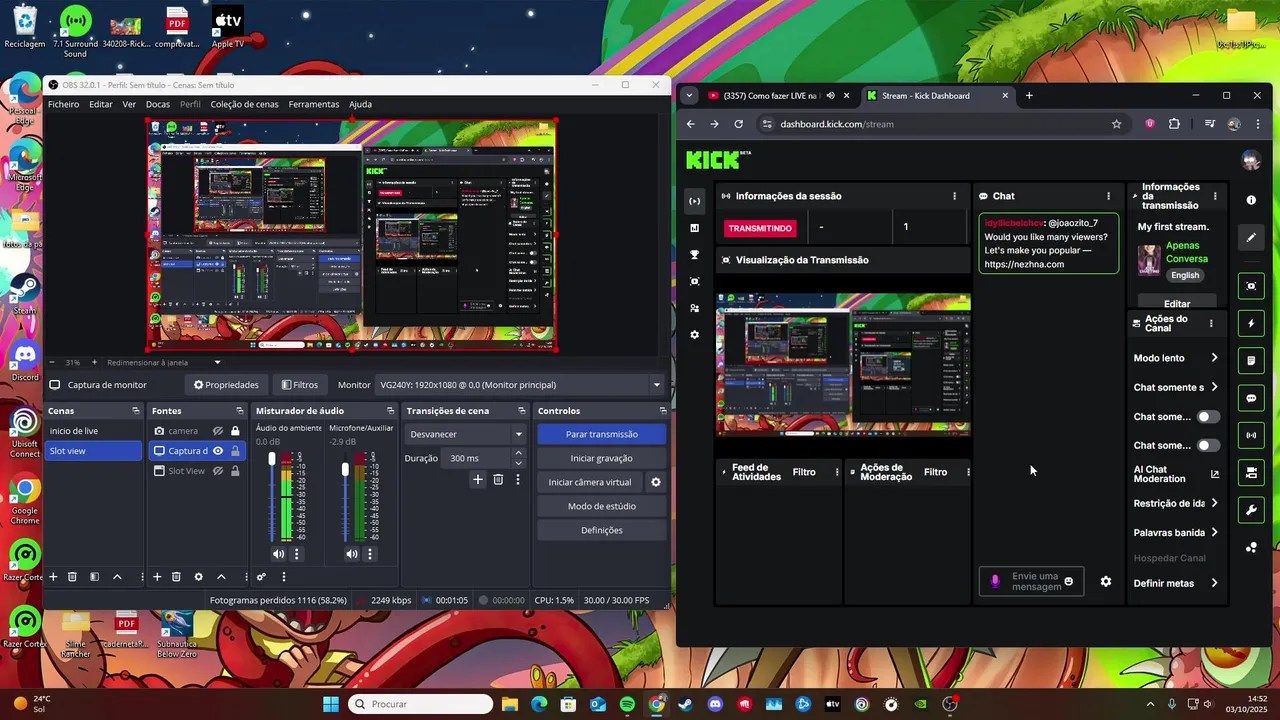Image resolution: width=1280 pixels, height=720 pixels.
Task: Open AI Chat Moderation external link icon
Action: 1215,474
